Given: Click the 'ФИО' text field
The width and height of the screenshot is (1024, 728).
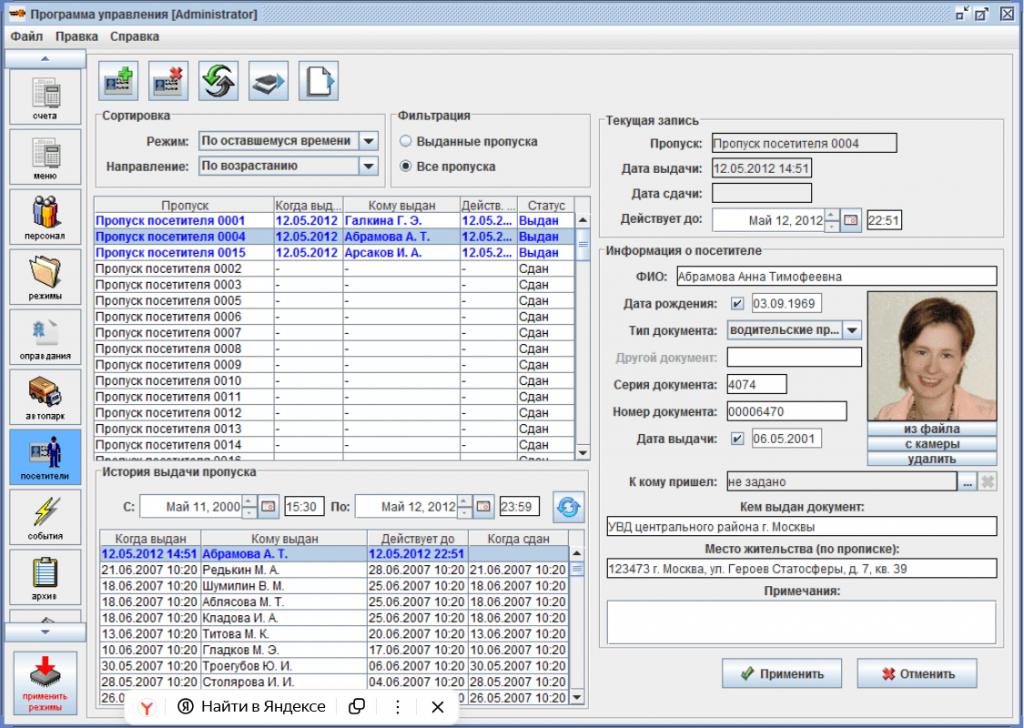Looking at the screenshot, I should click(836, 276).
